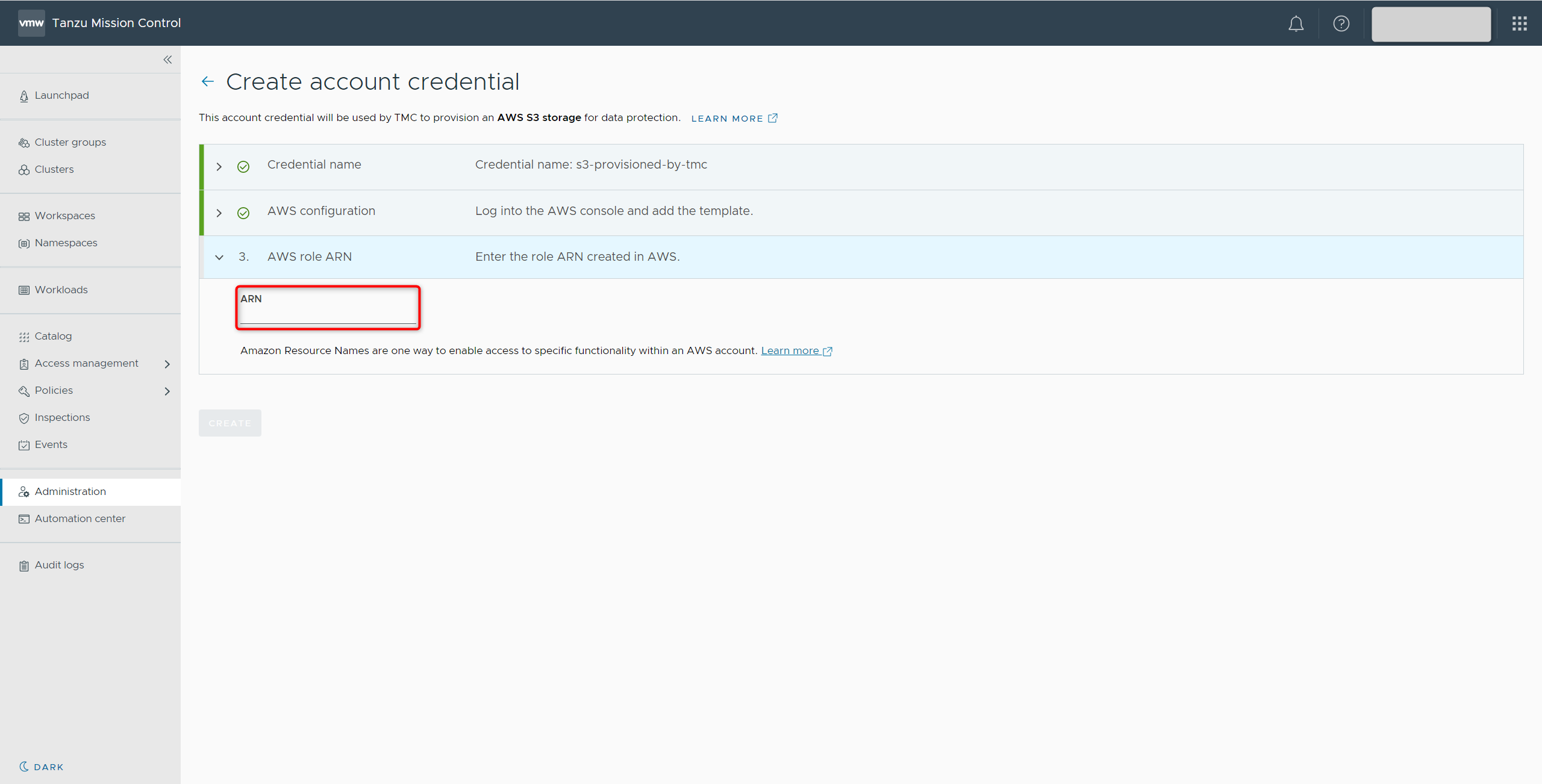The image size is (1542, 784).
Task: Go to Automation center menu item
Action: [80, 519]
